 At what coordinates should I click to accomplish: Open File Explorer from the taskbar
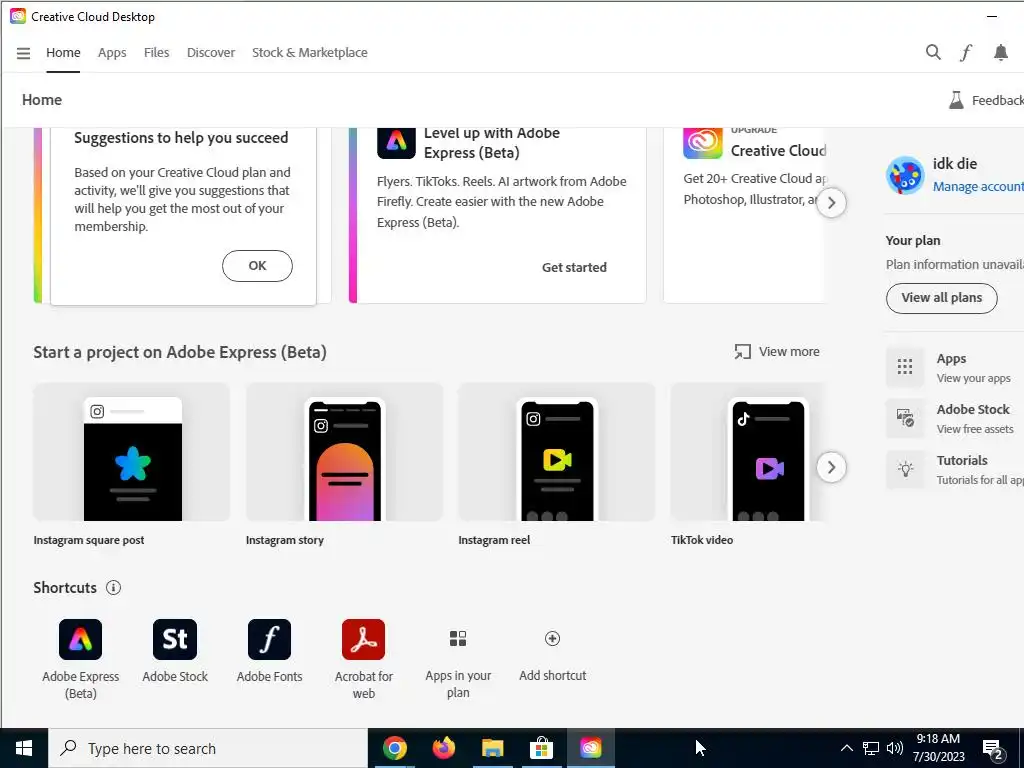coord(492,748)
